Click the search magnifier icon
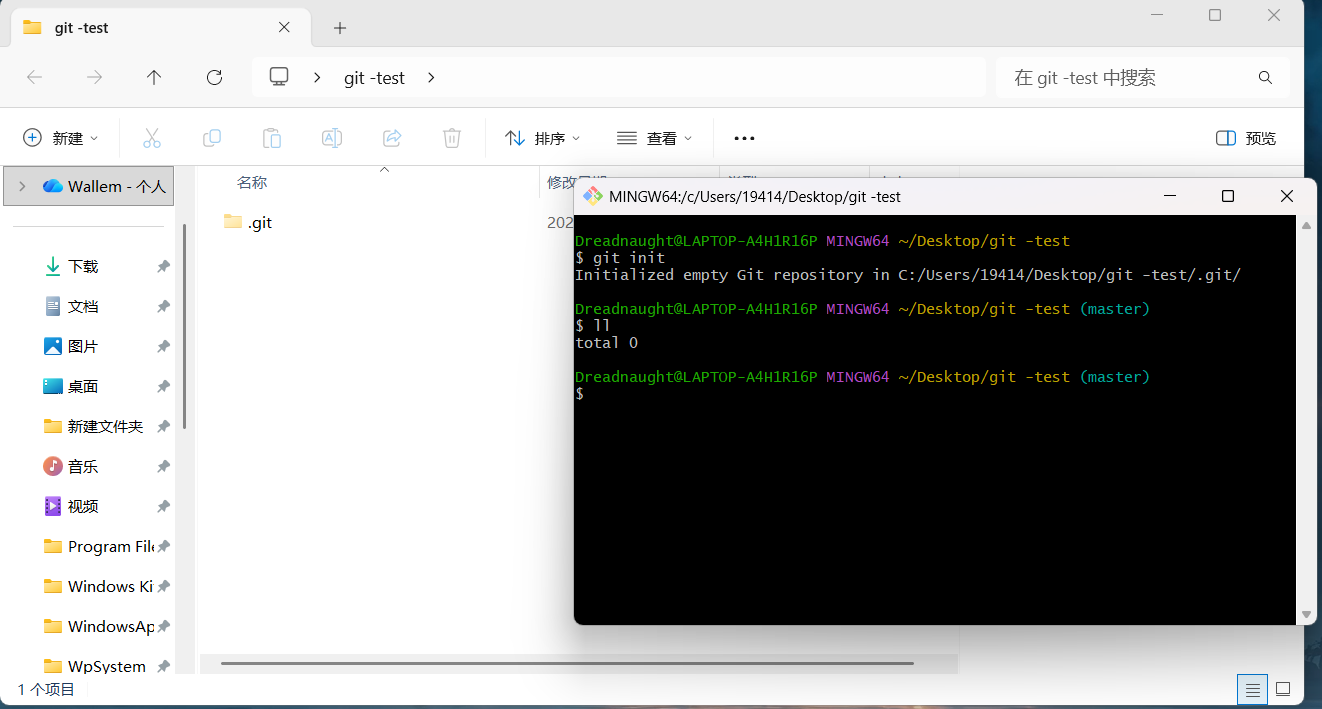 [x=1265, y=77]
